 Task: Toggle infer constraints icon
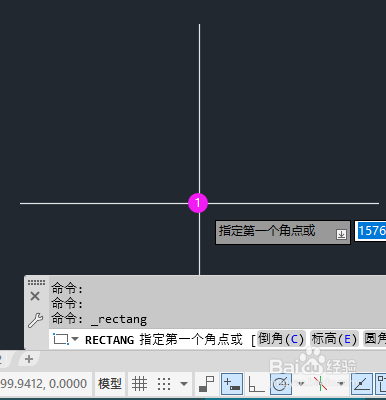(206, 384)
